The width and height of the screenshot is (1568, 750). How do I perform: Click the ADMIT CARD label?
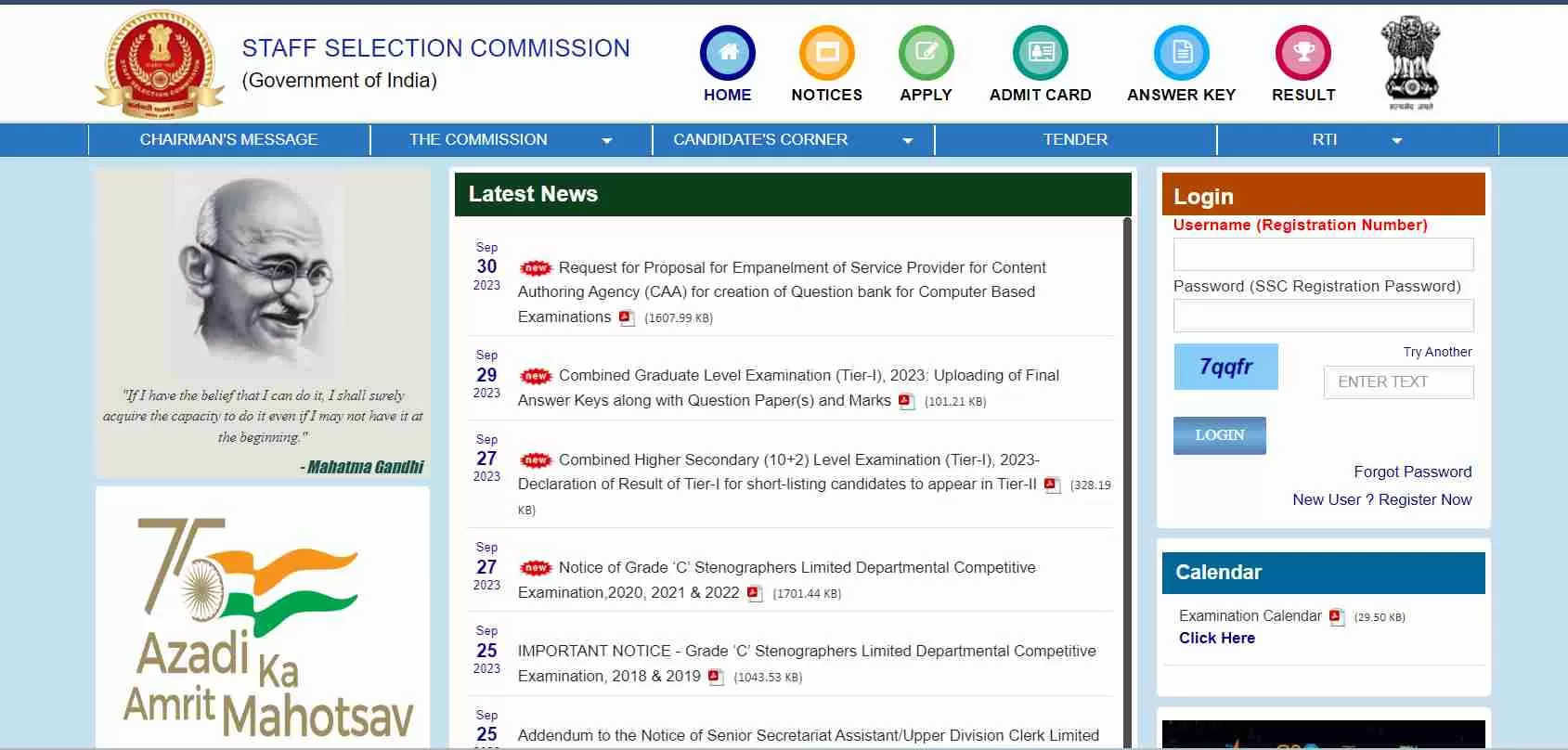pos(1041,95)
